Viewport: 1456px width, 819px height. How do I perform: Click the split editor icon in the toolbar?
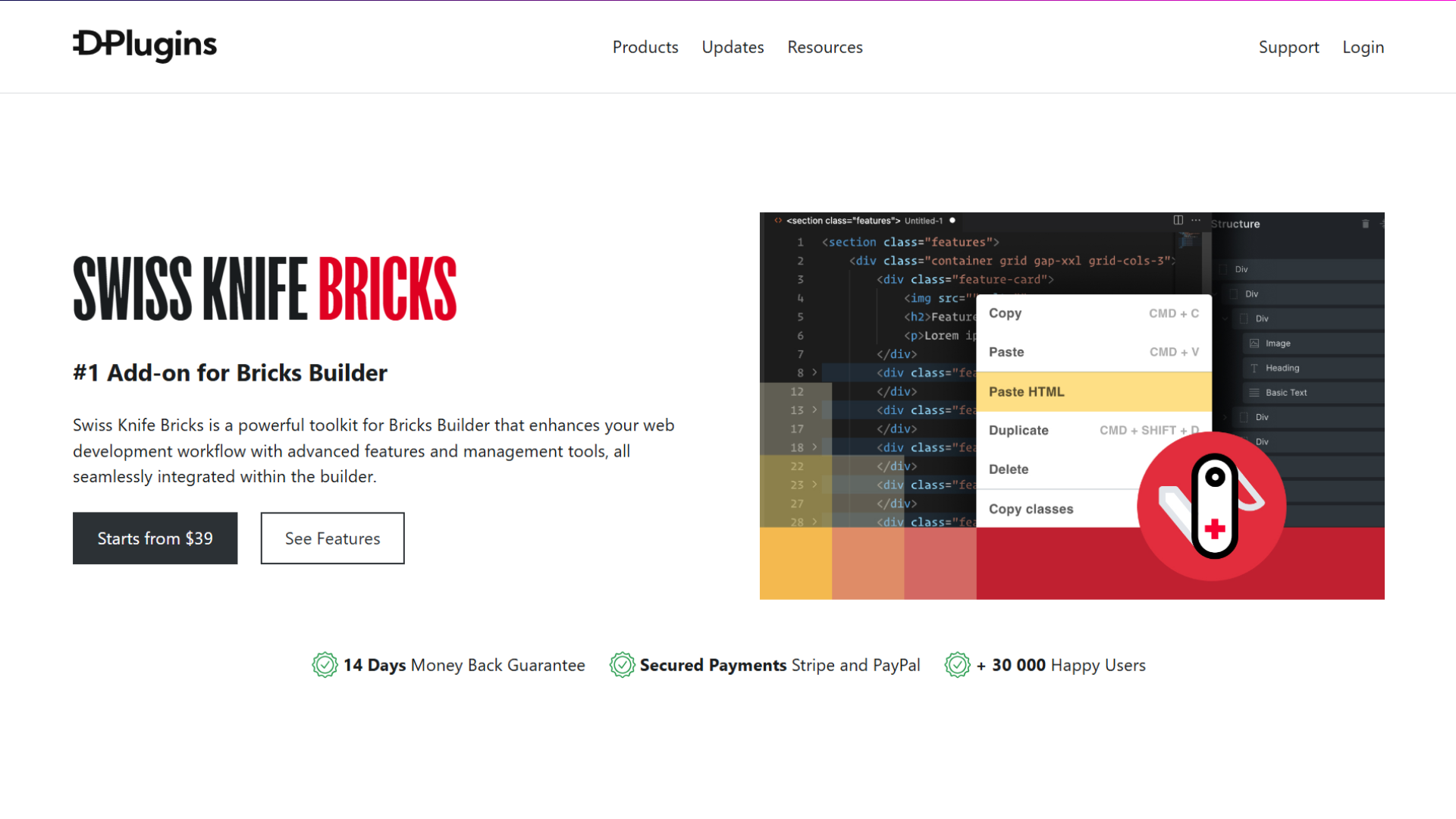coord(1178,220)
